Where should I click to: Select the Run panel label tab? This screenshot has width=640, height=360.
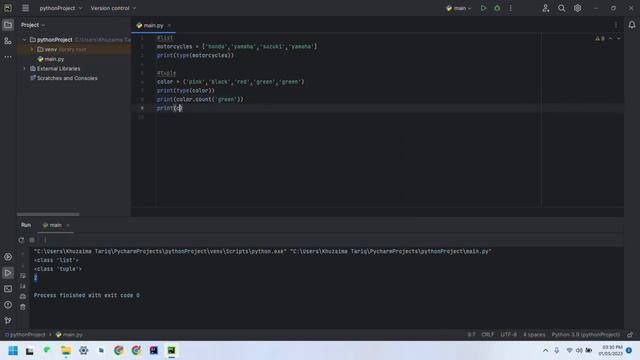pyautogui.click(x=26, y=225)
